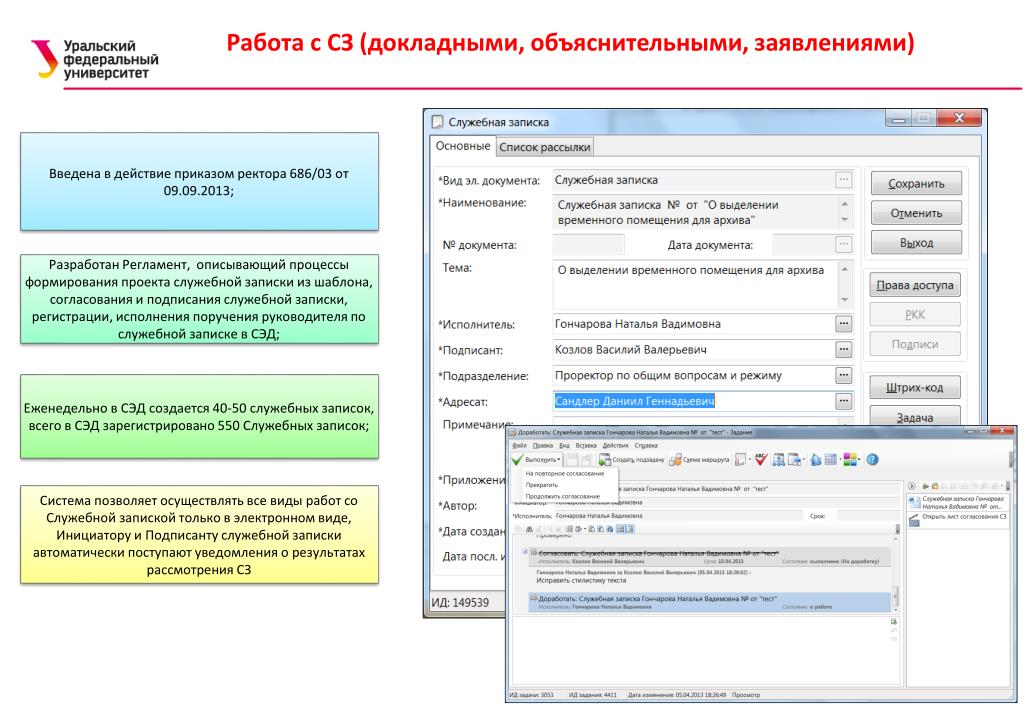Viewport: 1023px width, 708px height.
Task: Click the round arrow icon above attachments panel
Action: pos(912,485)
